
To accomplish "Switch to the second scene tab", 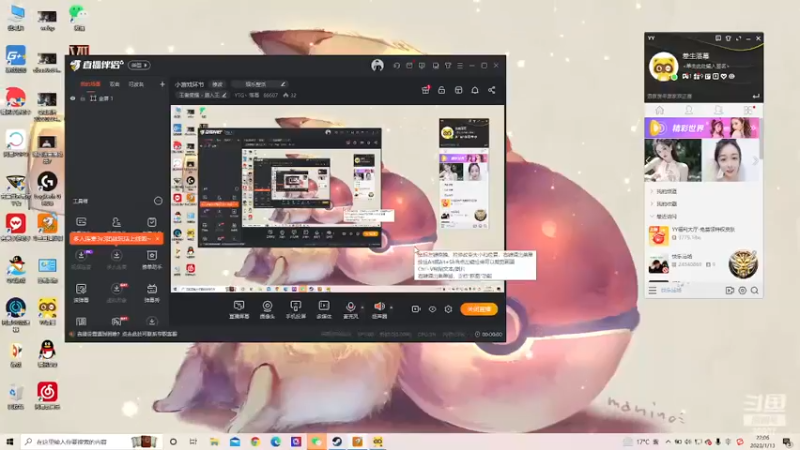I will [x=115, y=84].
